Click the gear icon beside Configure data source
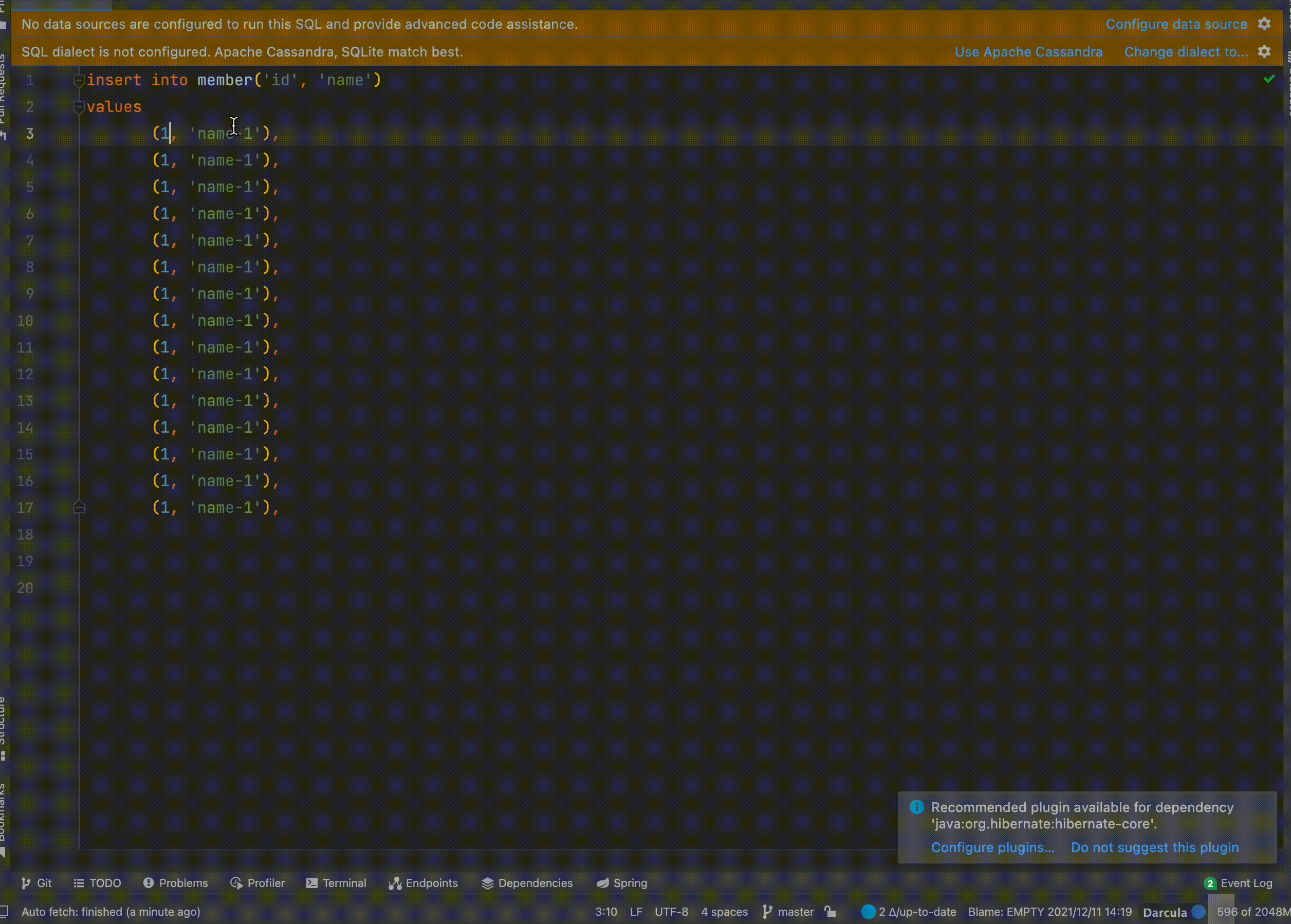This screenshot has width=1291, height=924. [x=1264, y=24]
